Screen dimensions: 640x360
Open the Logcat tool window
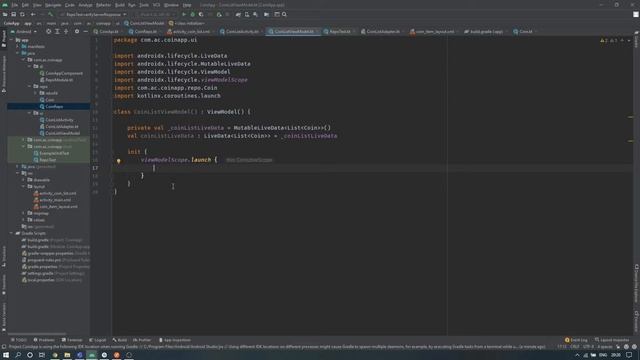tap(98, 340)
